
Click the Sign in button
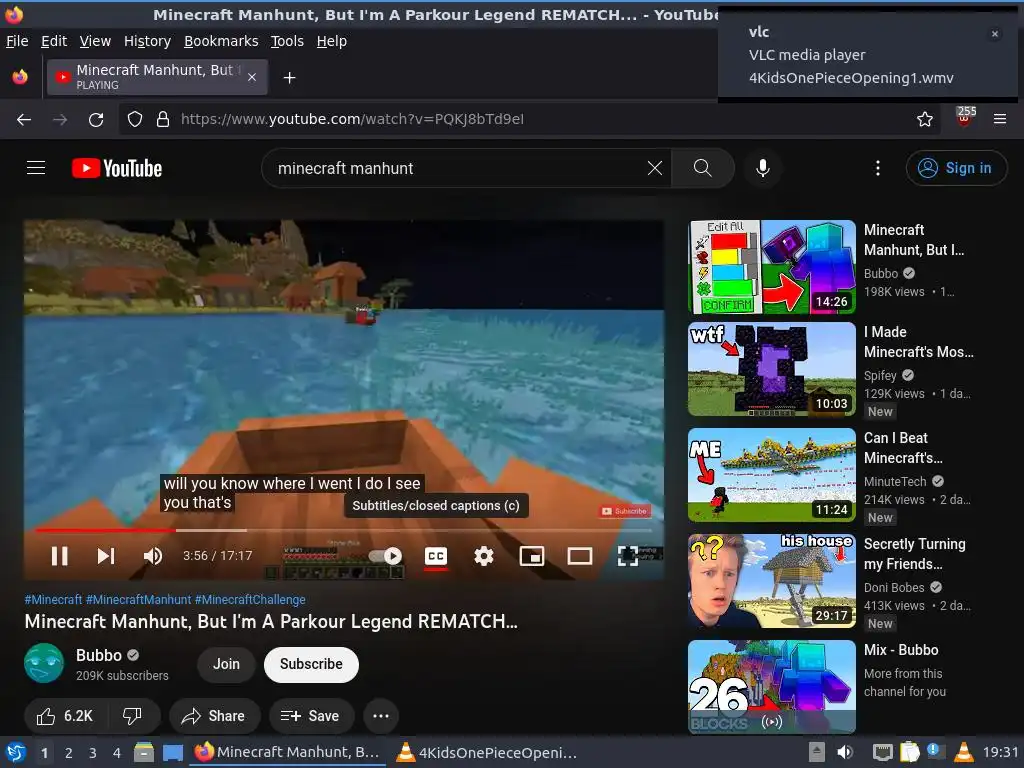click(x=956, y=168)
